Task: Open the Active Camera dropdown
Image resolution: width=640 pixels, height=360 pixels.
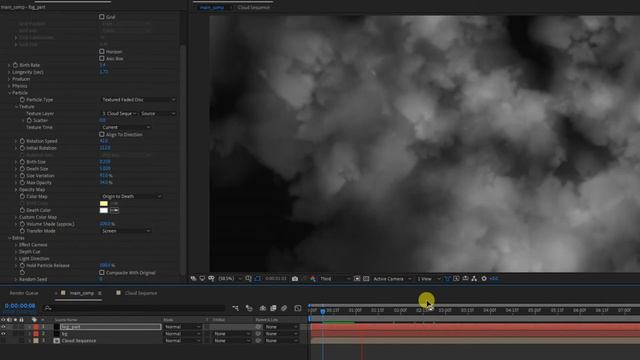Action: coord(392,279)
